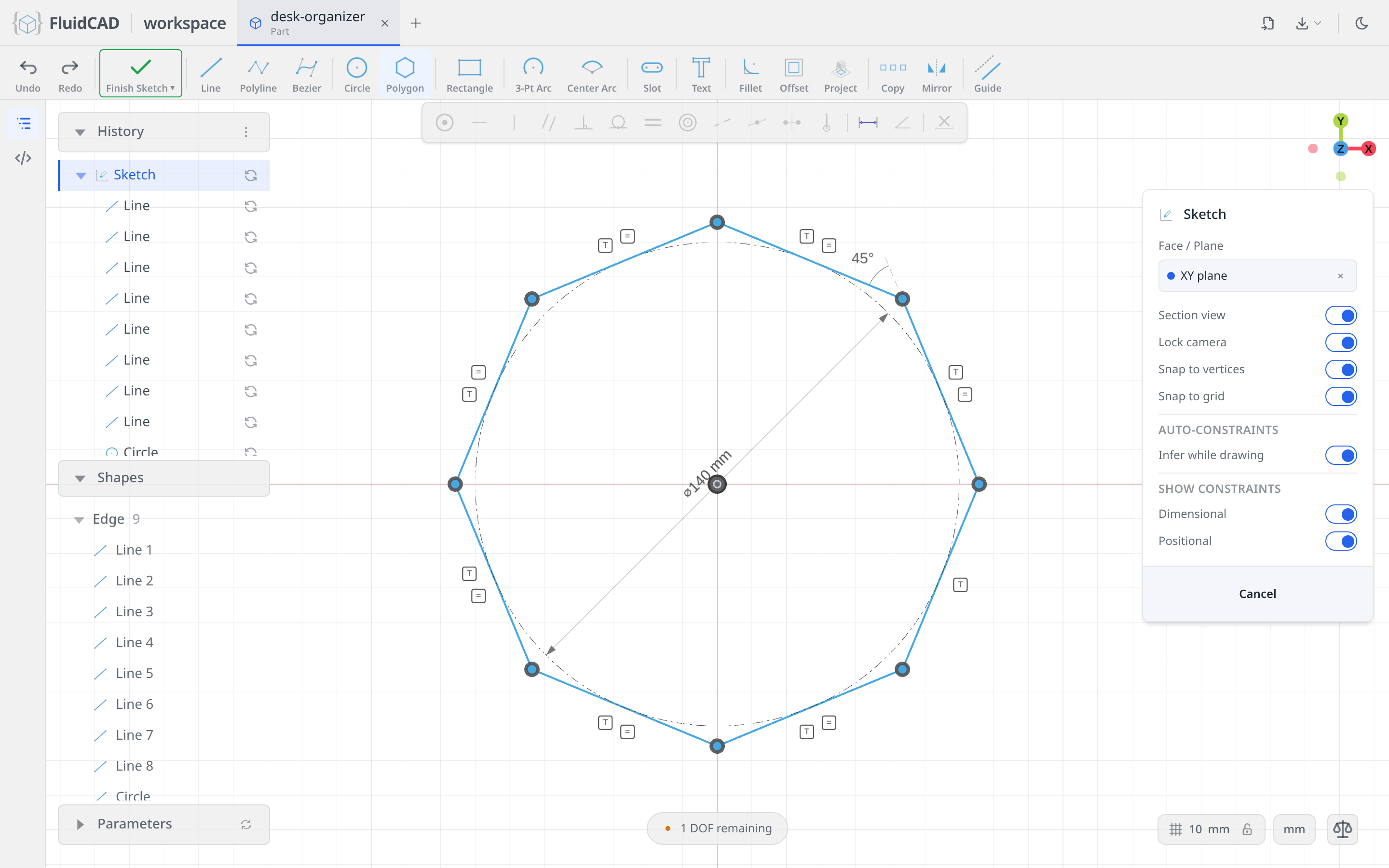Expand the Parameters panel

80,825
